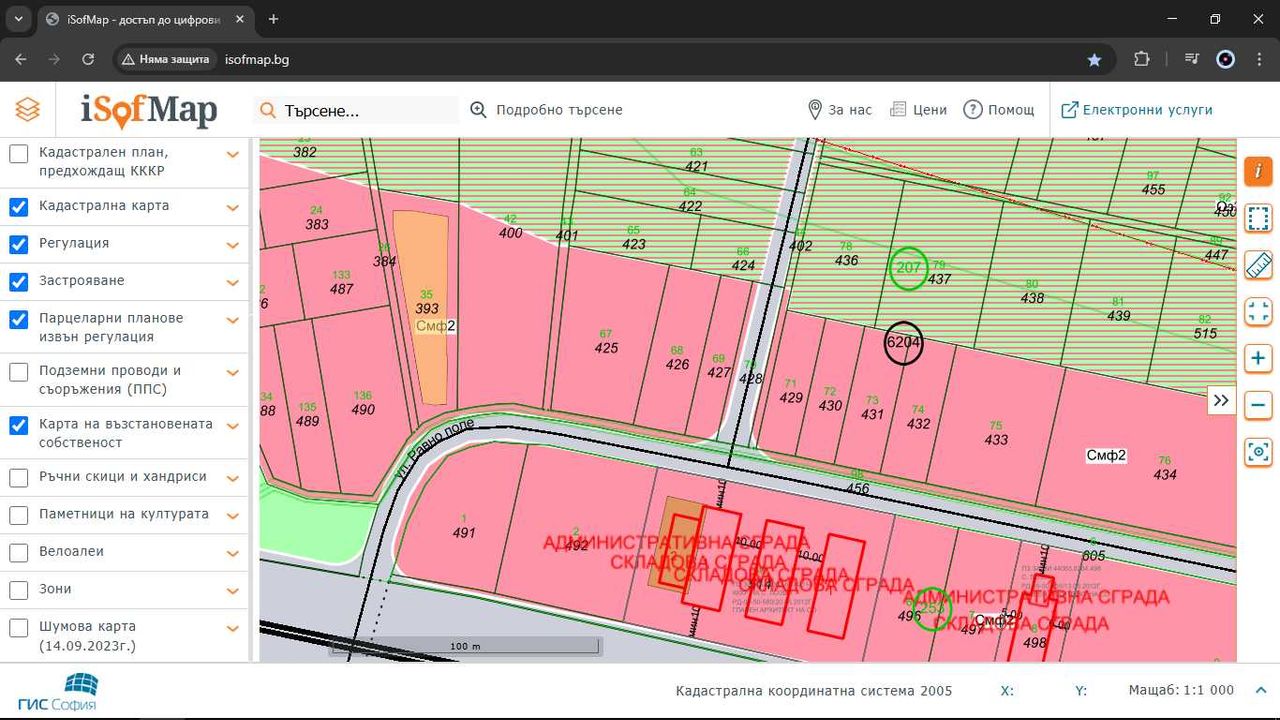Uncheck the 'Застрояване' layer
This screenshot has width=1280, height=720.
pyautogui.click(x=19, y=282)
